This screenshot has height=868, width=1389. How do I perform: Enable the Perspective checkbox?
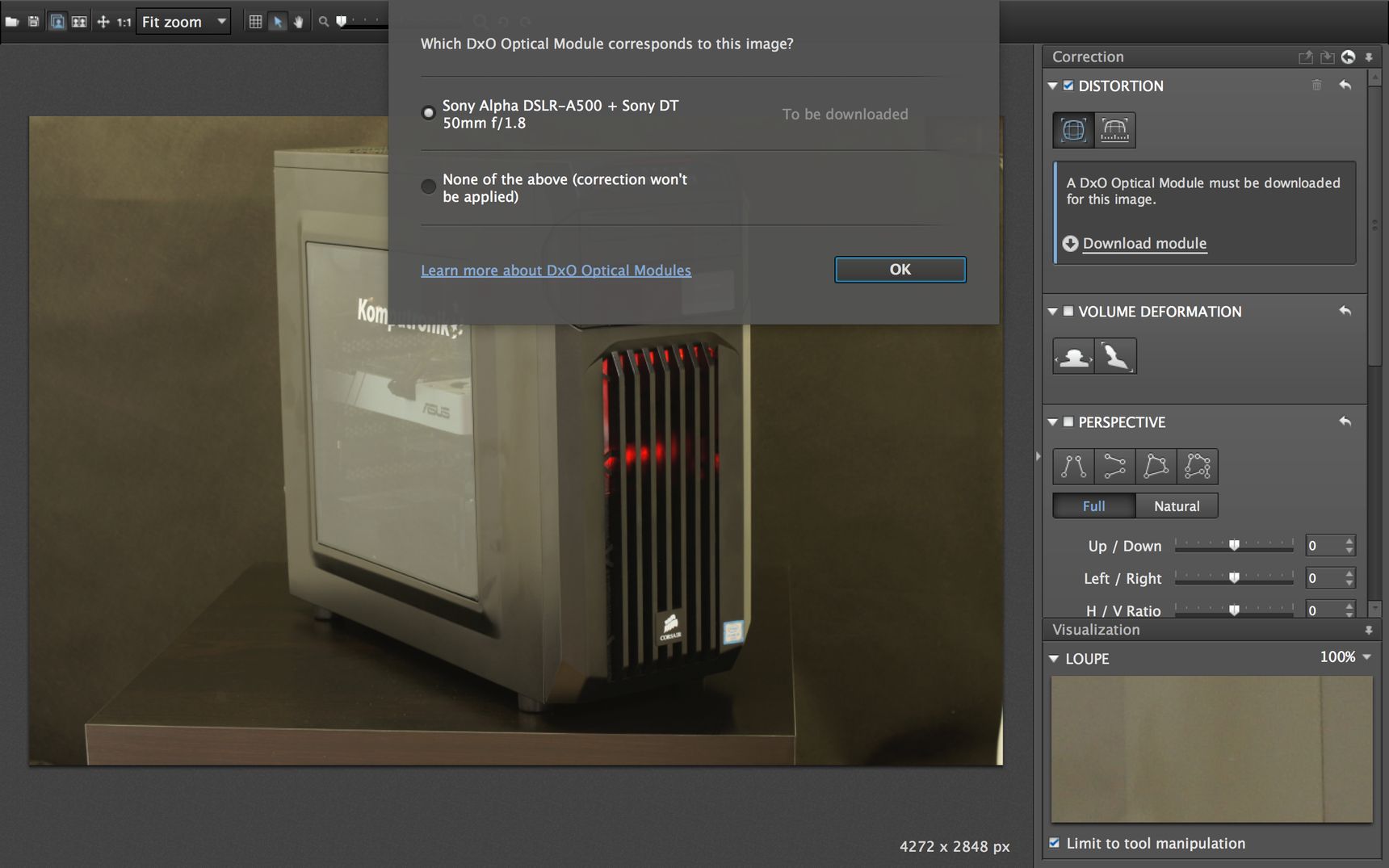(x=1068, y=421)
